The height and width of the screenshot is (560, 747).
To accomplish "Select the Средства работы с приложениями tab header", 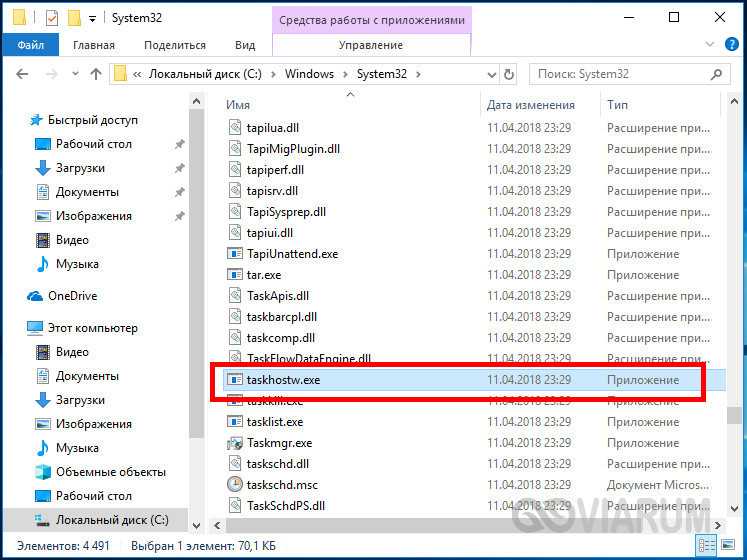I will point(372,20).
